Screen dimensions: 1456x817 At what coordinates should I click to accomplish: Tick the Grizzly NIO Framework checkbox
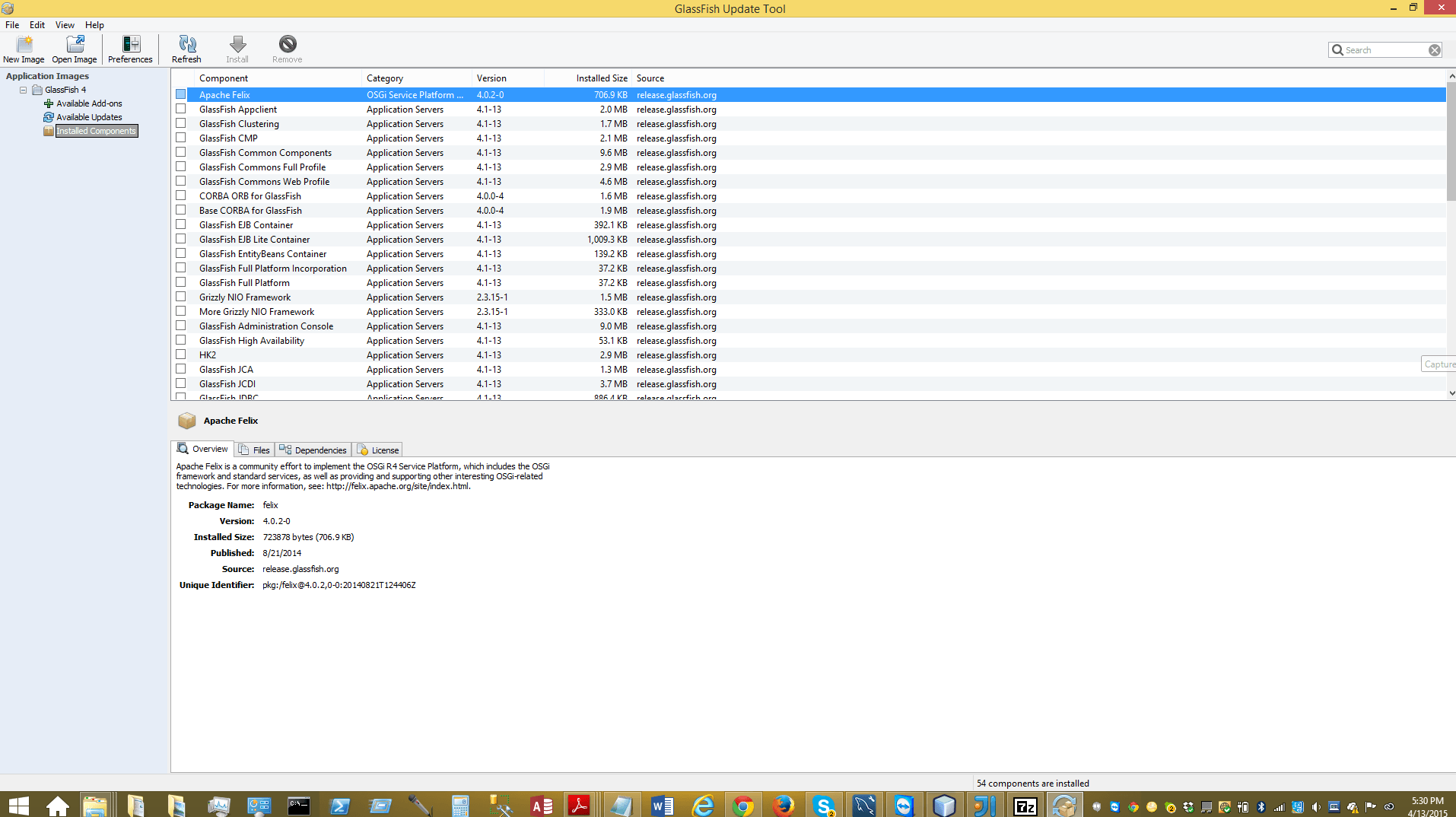pos(181,297)
